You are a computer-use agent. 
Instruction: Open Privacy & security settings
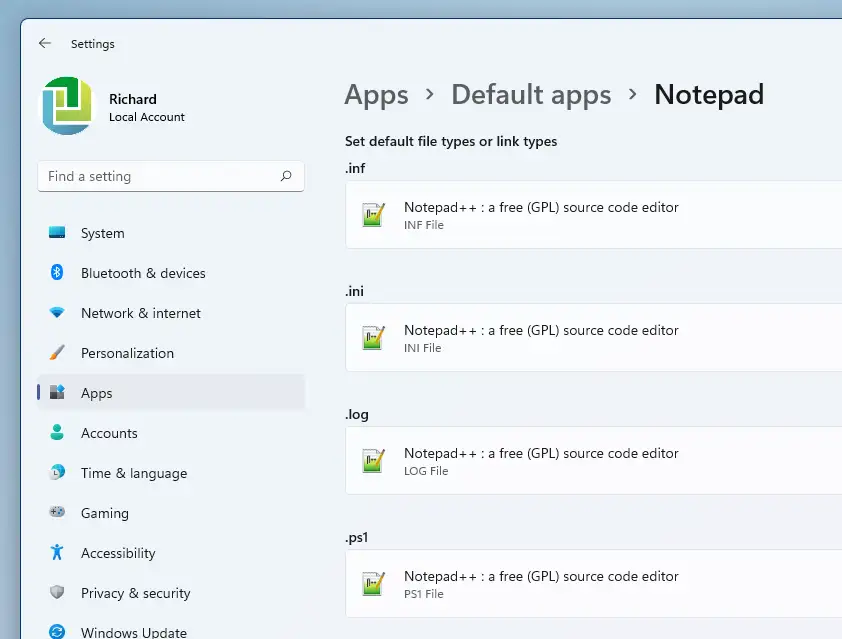(x=135, y=593)
